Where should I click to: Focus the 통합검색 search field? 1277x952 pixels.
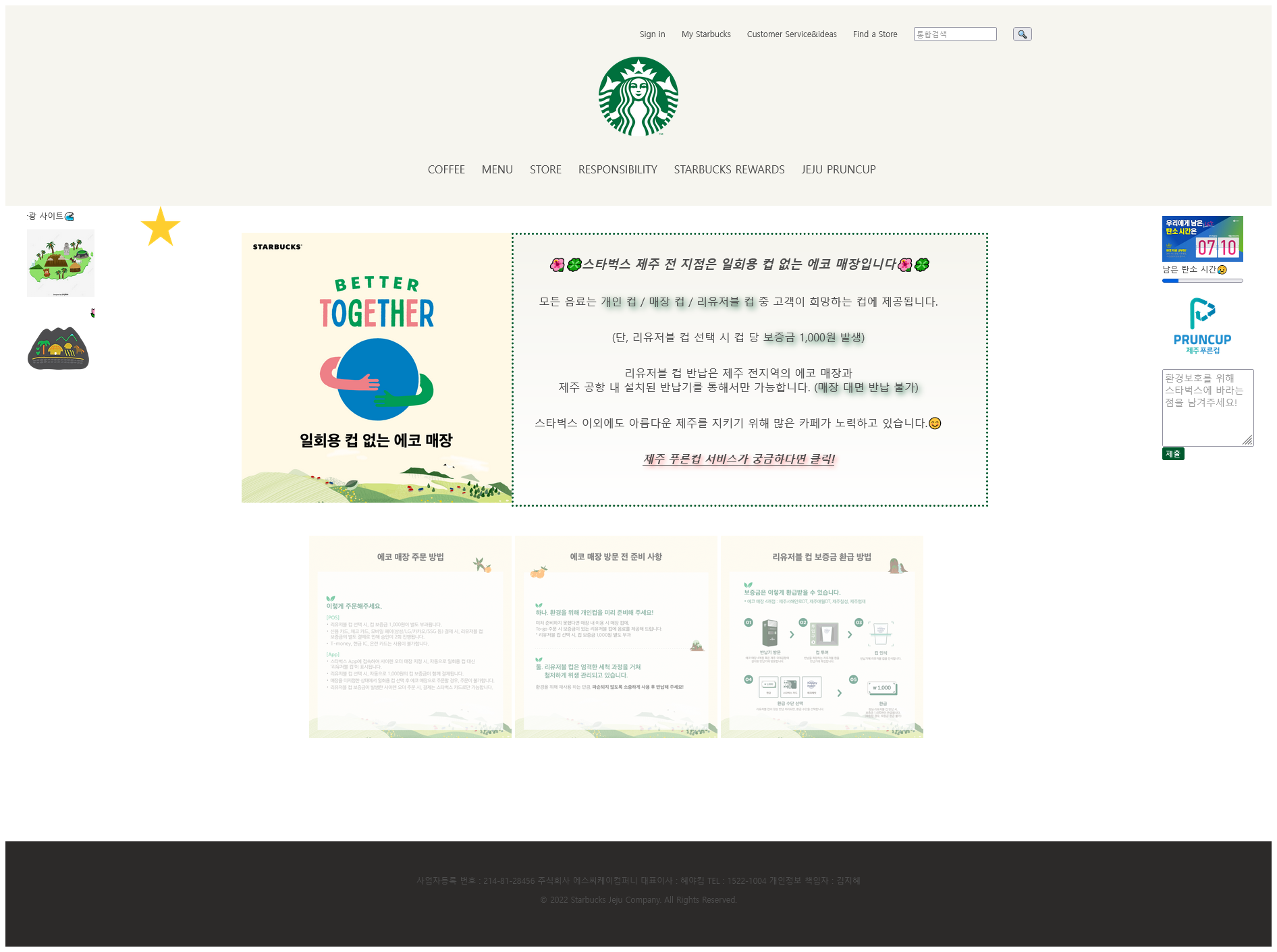tap(955, 34)
